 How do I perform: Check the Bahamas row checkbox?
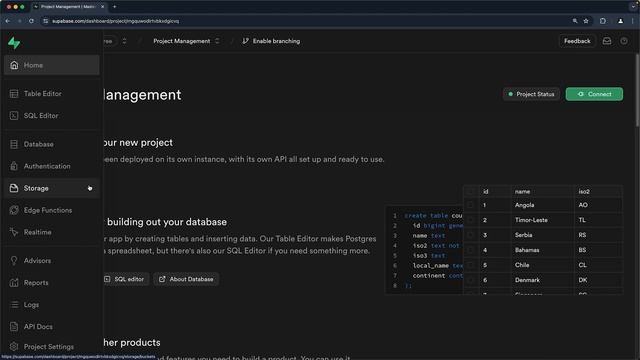point(471,250)
